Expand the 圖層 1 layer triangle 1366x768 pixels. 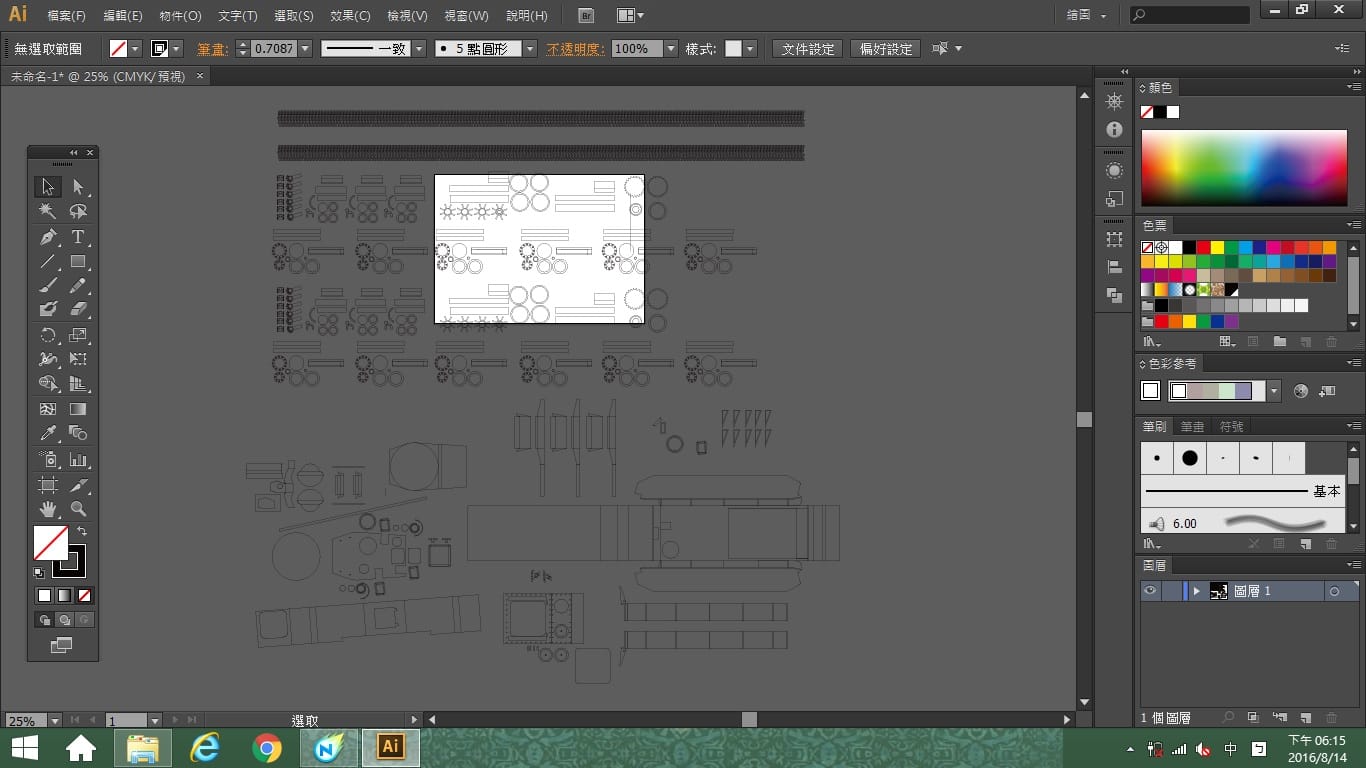pos(1196,592)
